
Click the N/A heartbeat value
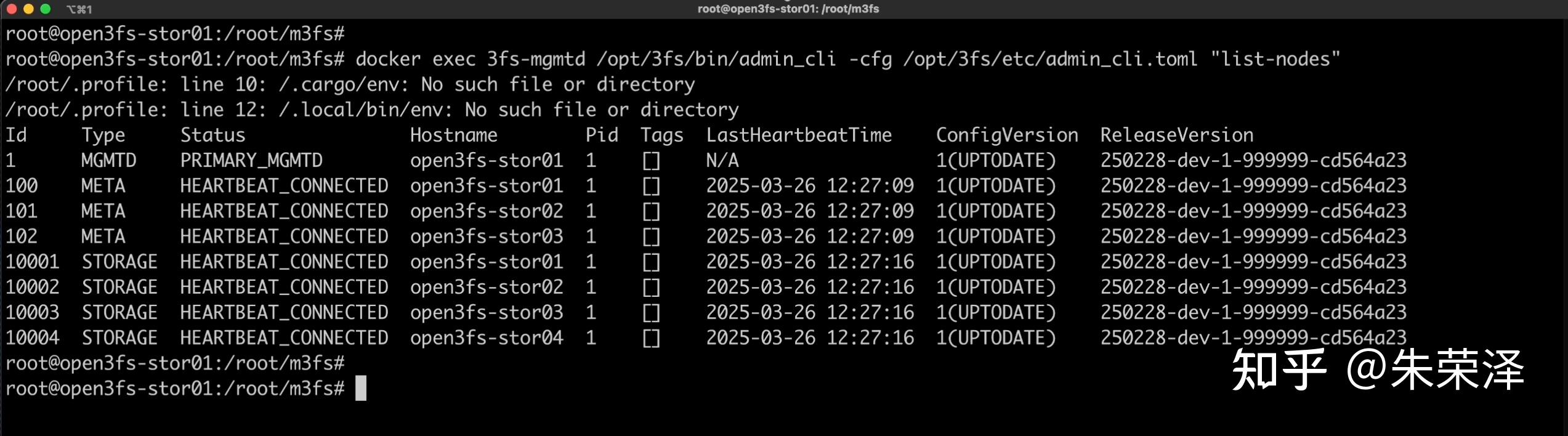722,161
